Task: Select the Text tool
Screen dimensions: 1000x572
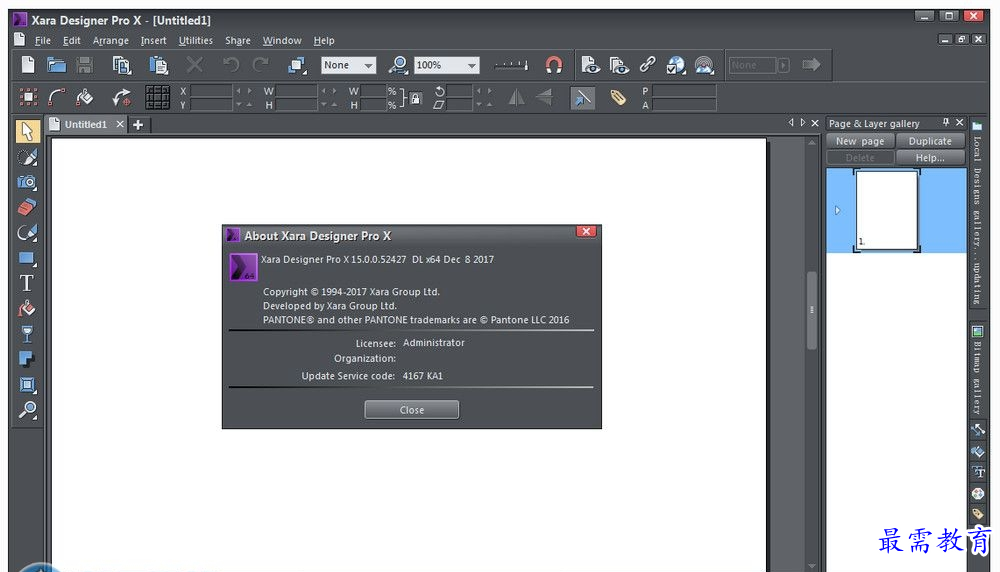Action: pyautogui.click(x=27, y=283)
